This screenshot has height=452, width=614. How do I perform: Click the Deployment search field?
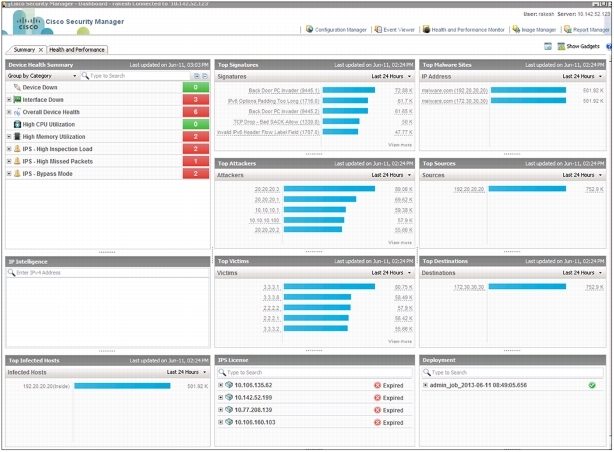(513, 372)
